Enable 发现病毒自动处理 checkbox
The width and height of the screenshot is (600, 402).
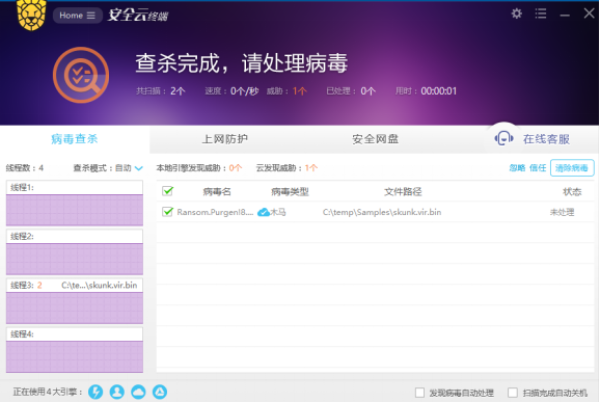pos(419,392)
